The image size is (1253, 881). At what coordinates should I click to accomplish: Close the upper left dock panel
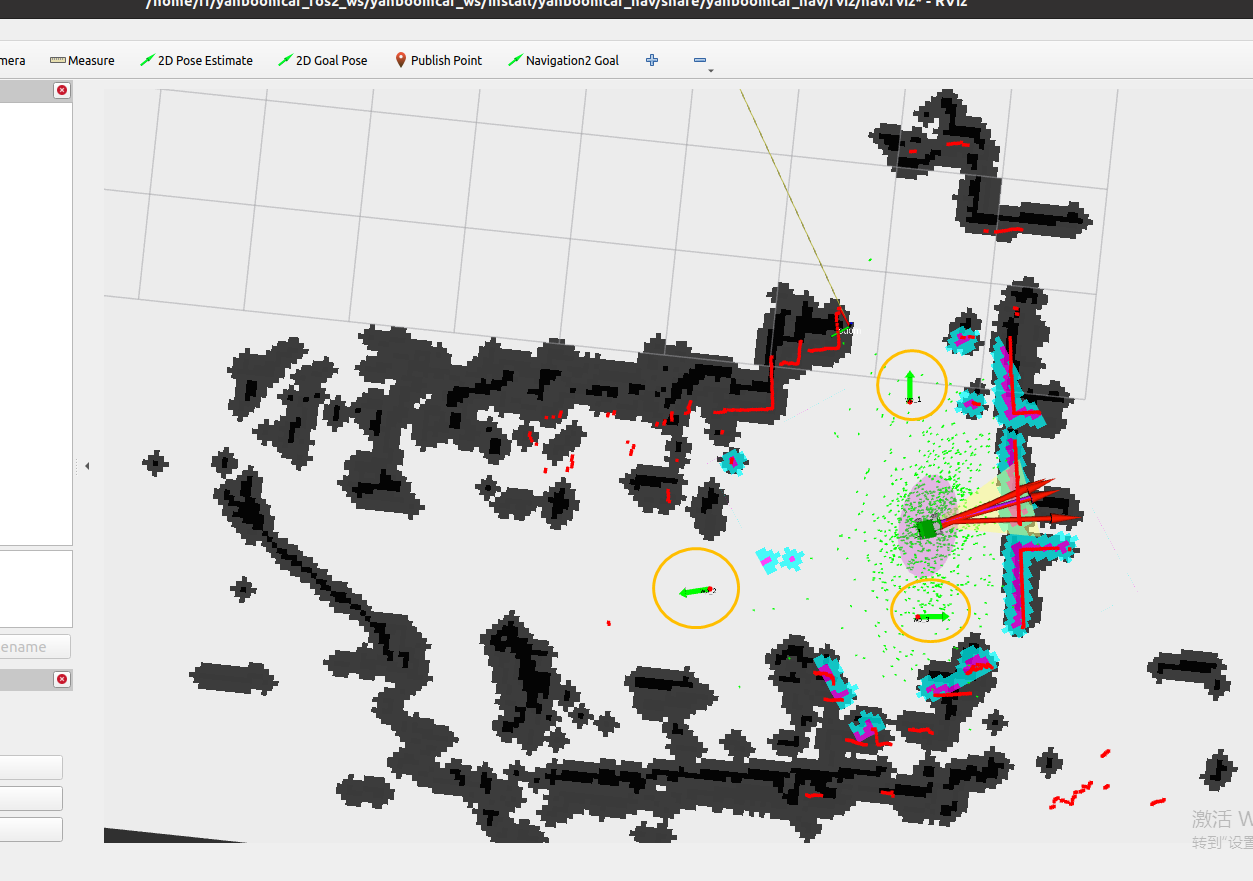pyautogui.click(x=62, y=90)
